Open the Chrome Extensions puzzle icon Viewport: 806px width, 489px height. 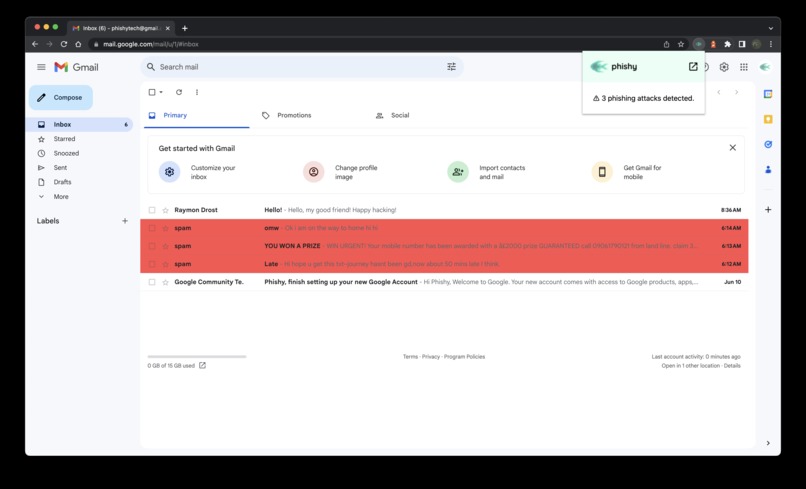point(727,44)
